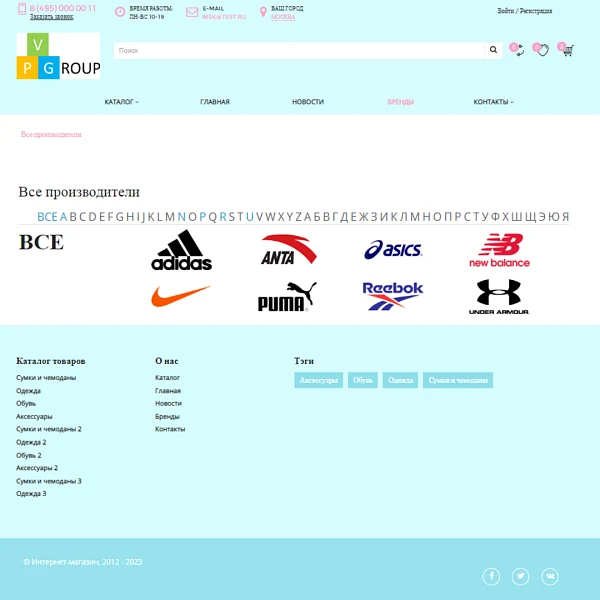This screenshot has width=600, height=600.
Task: Click the Одежда tag button
Action: (400, 380)
